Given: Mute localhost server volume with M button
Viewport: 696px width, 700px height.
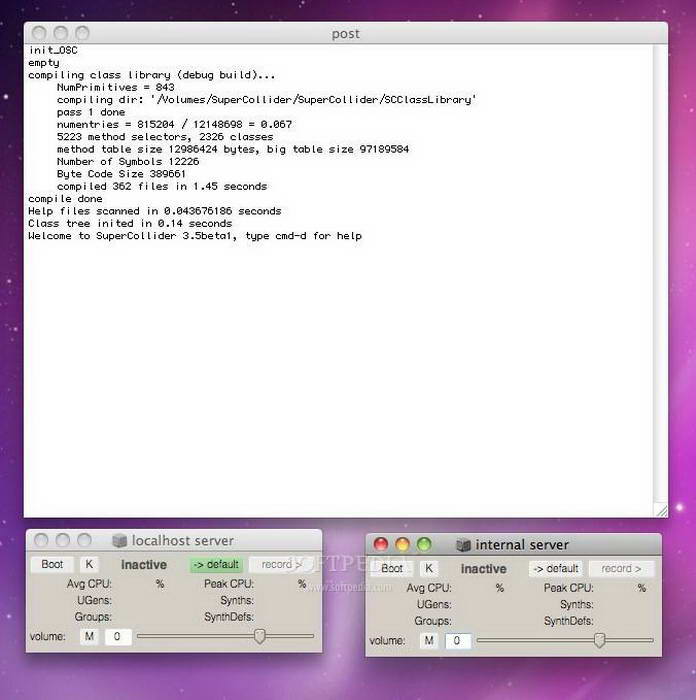Looking at the screenshot, I should coord(89,636).
